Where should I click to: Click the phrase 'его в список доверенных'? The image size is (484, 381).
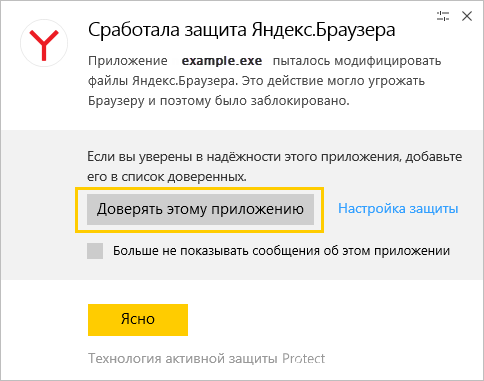(x=167, y=177)
